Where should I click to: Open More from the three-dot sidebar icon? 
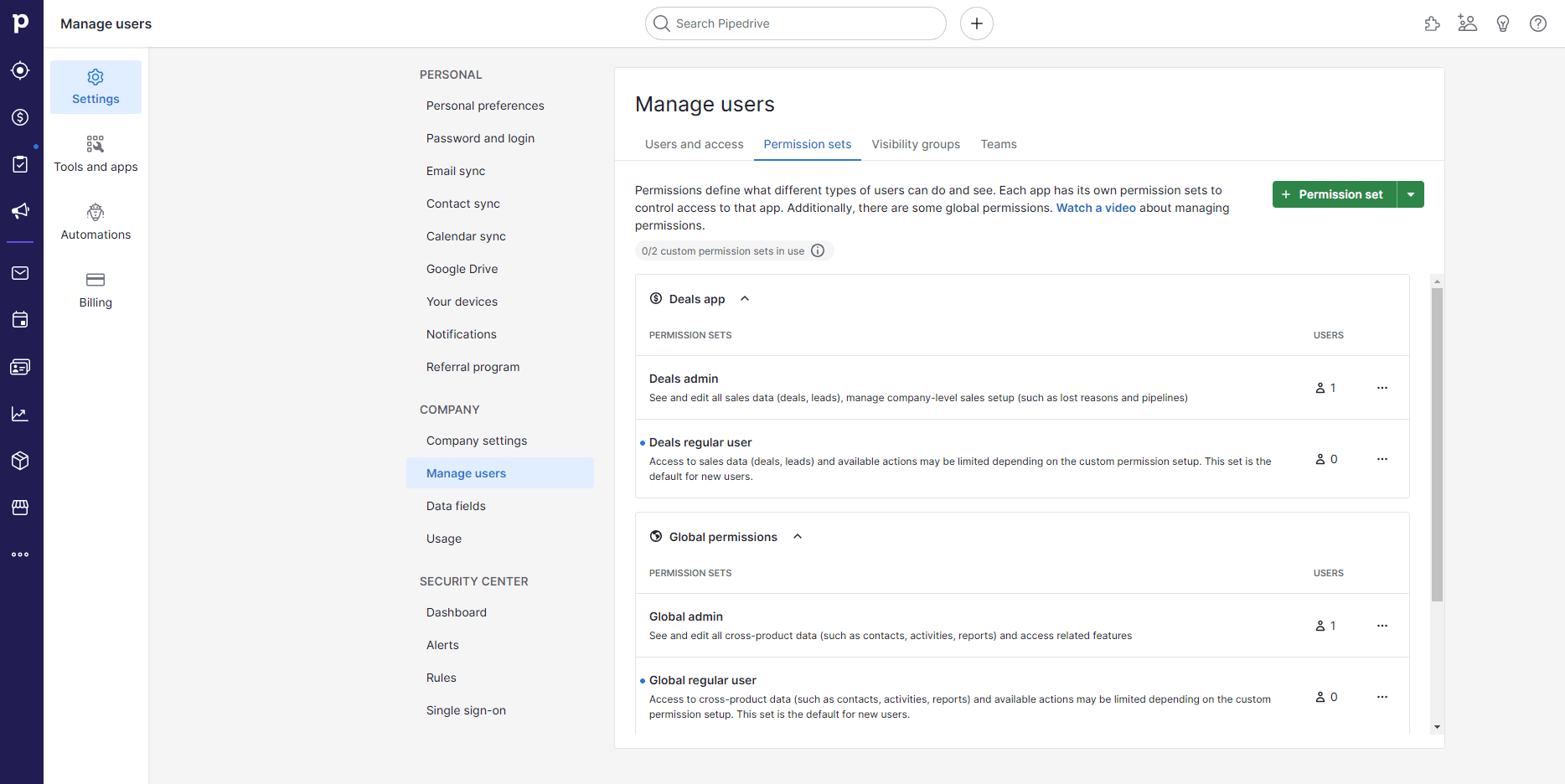[x=20, y=554]
